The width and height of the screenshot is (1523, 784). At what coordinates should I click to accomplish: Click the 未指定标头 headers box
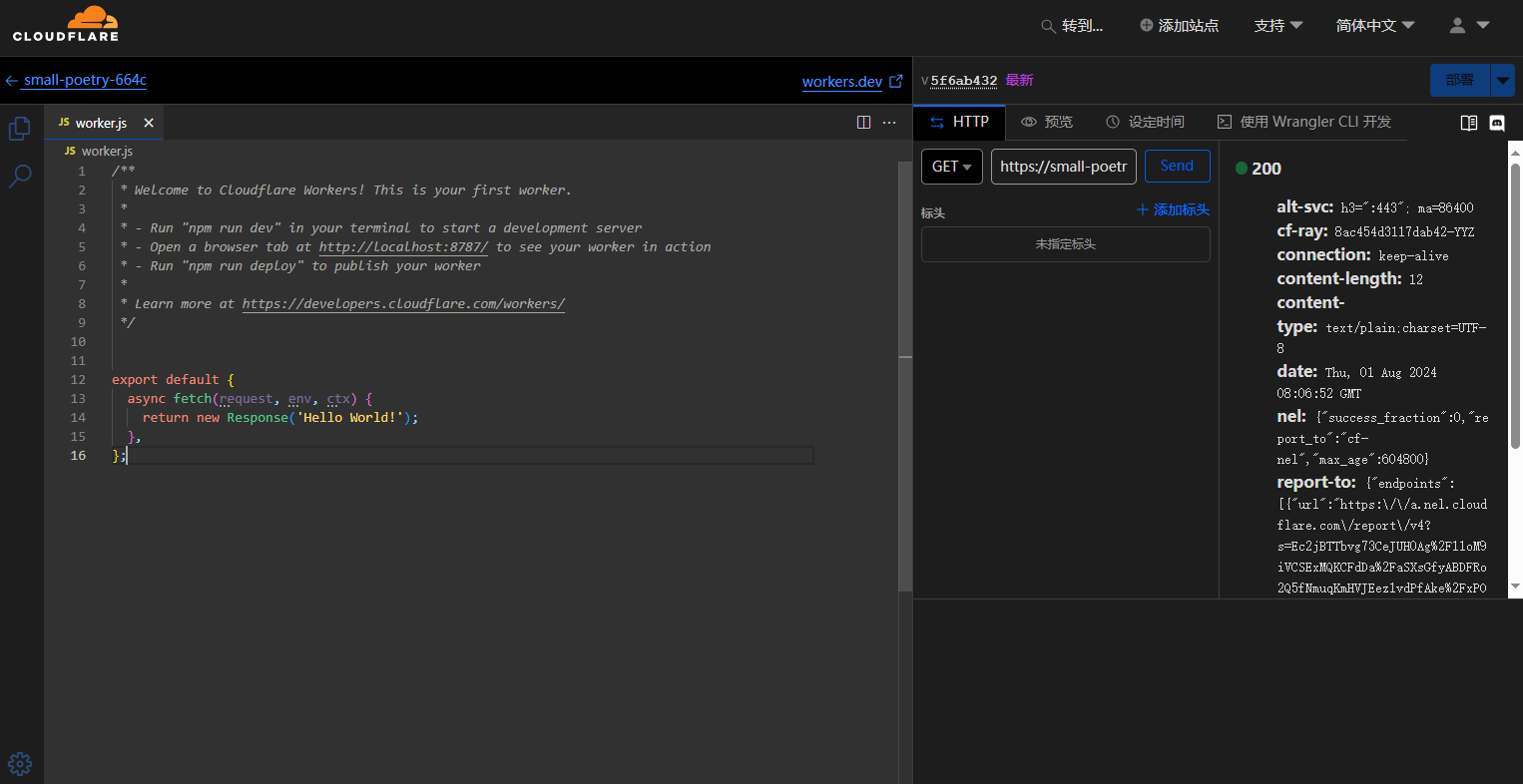click(1066, 244)
